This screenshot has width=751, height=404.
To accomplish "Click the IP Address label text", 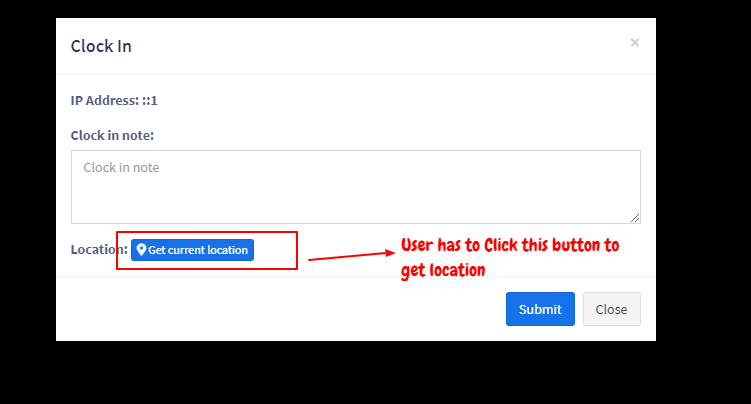I will [105, 101].
